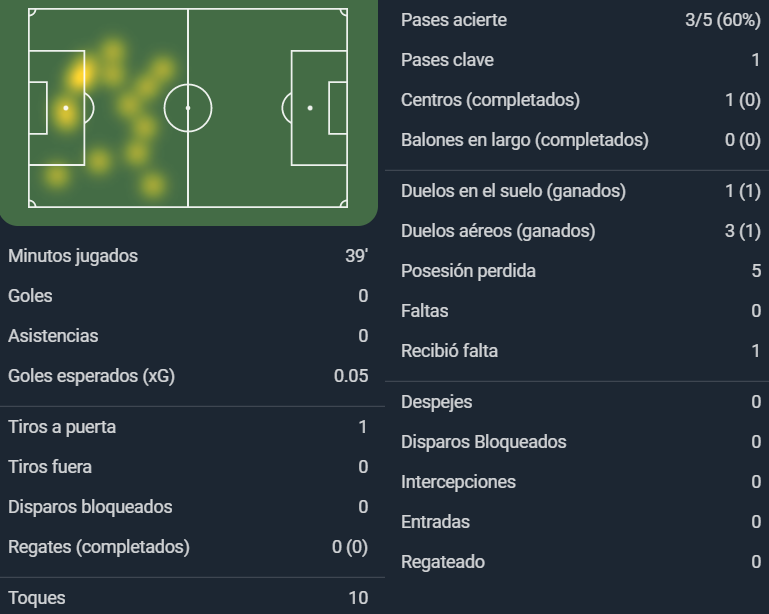The image size is (769, 614).
Task: Select the Pases clave row
Action: point(581,60)
